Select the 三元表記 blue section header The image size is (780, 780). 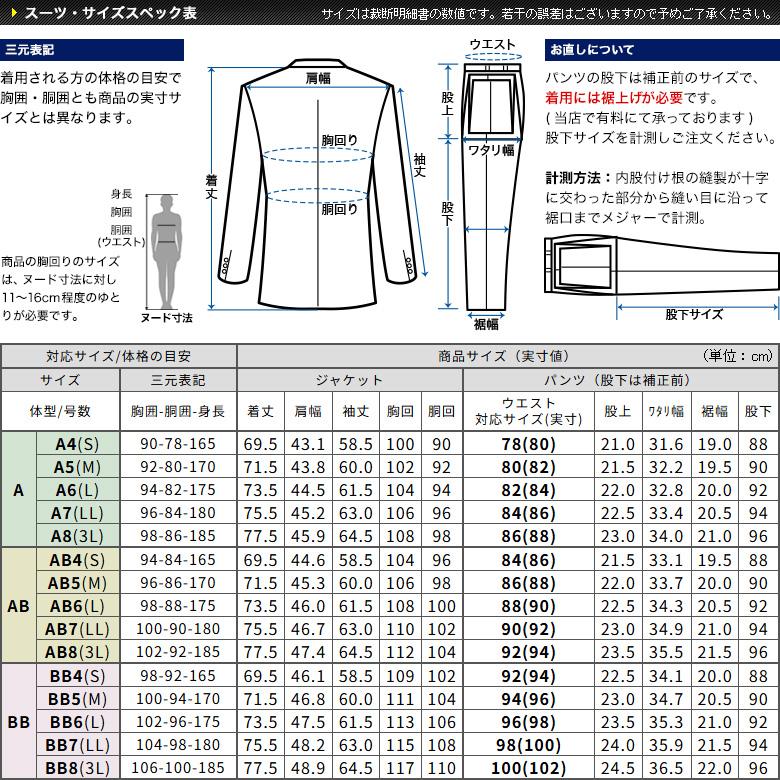tap(92, 50)
